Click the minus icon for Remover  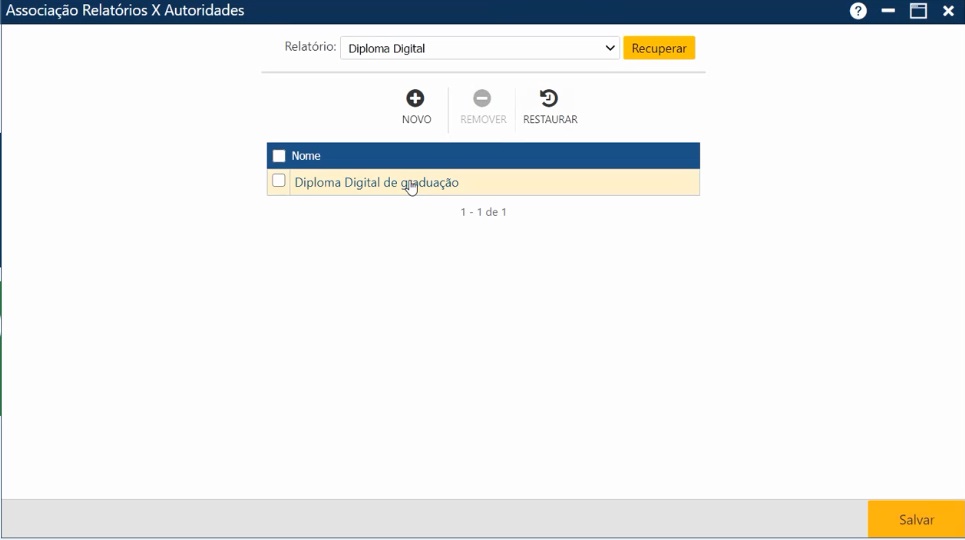click(482, 98)
